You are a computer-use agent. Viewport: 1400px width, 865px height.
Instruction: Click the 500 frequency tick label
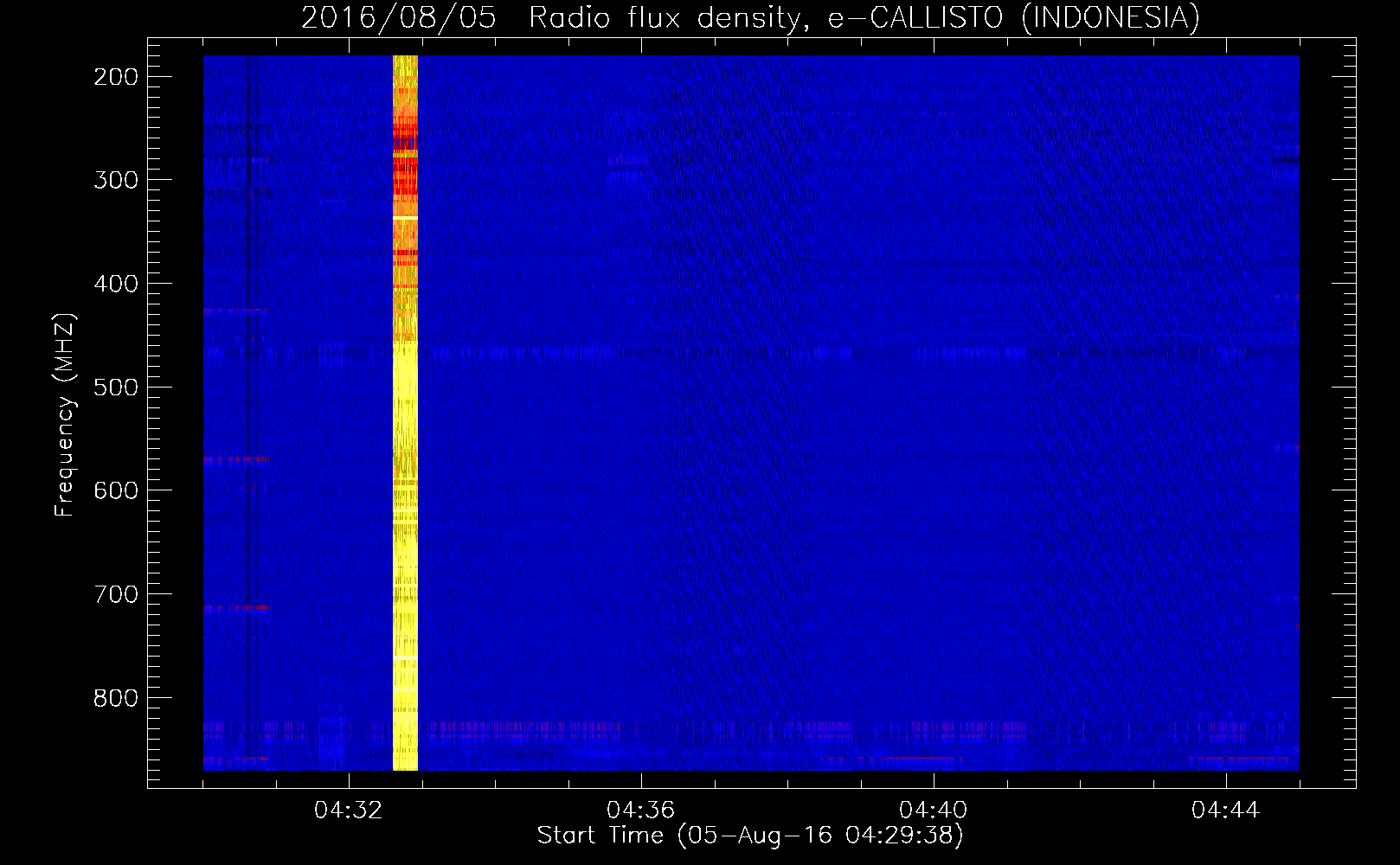pyautogui.click(x=116, y=388)
